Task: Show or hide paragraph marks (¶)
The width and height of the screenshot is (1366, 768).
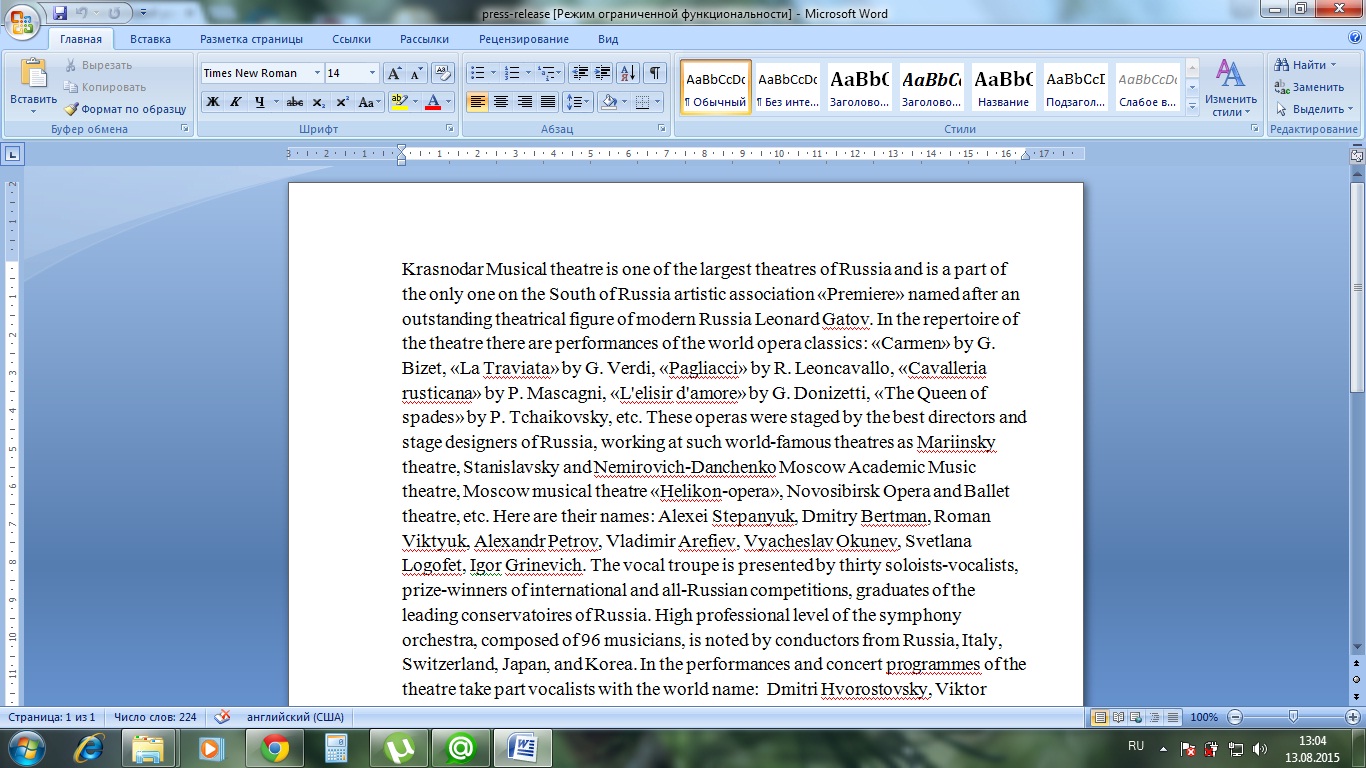Action: (655, 73)
